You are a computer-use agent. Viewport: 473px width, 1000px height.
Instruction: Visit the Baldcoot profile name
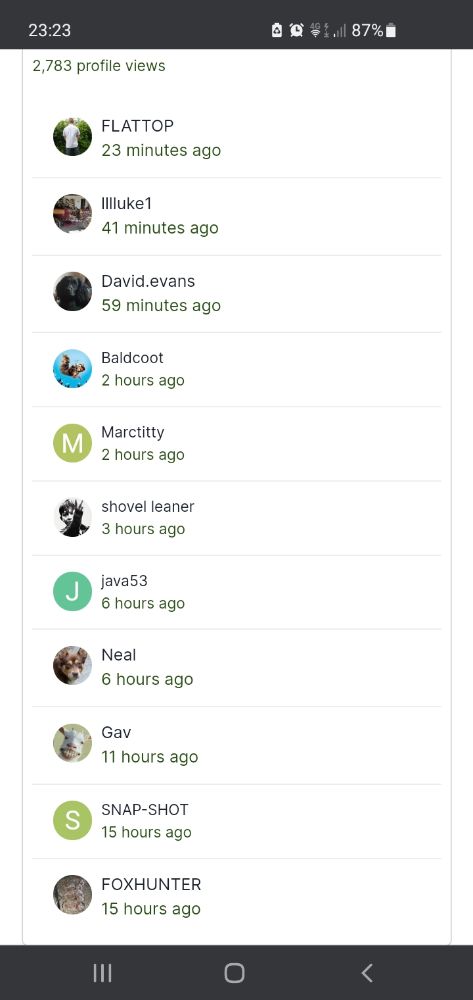click(132, 358)
